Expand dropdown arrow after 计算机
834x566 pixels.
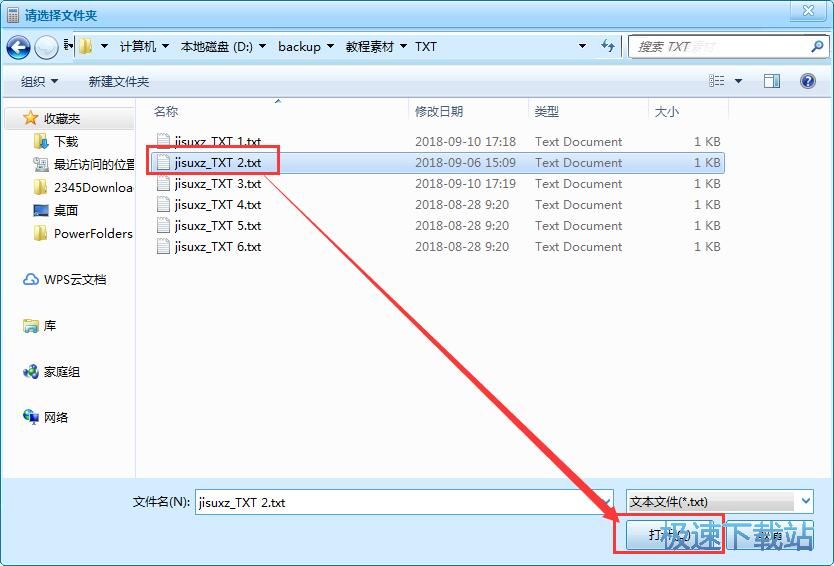coord(165,46)
